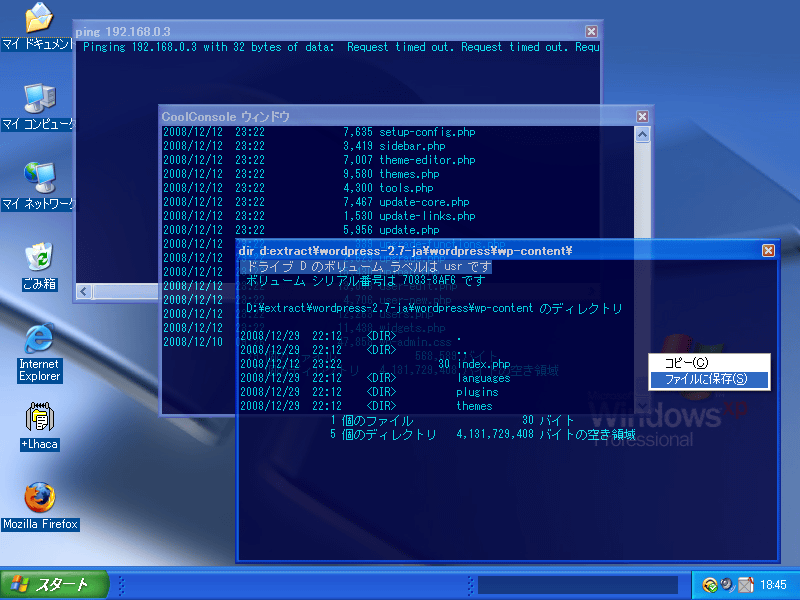800x600 pixels.
Task: Click the Pinging 192.168.0.3 output line
Action: [x=341, y=47]
